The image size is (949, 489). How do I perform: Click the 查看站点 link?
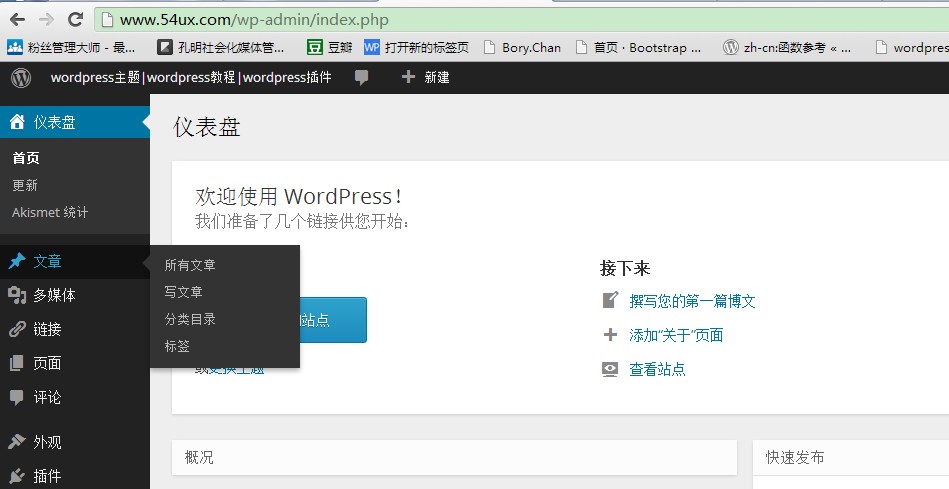click(x=657, y=369)
